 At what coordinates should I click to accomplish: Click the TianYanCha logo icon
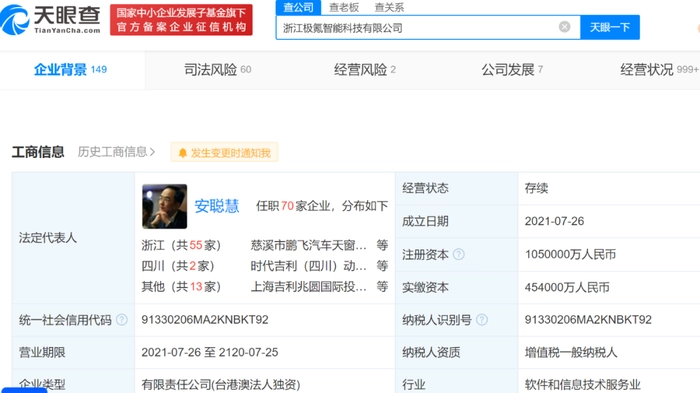[x=15, y=20]
